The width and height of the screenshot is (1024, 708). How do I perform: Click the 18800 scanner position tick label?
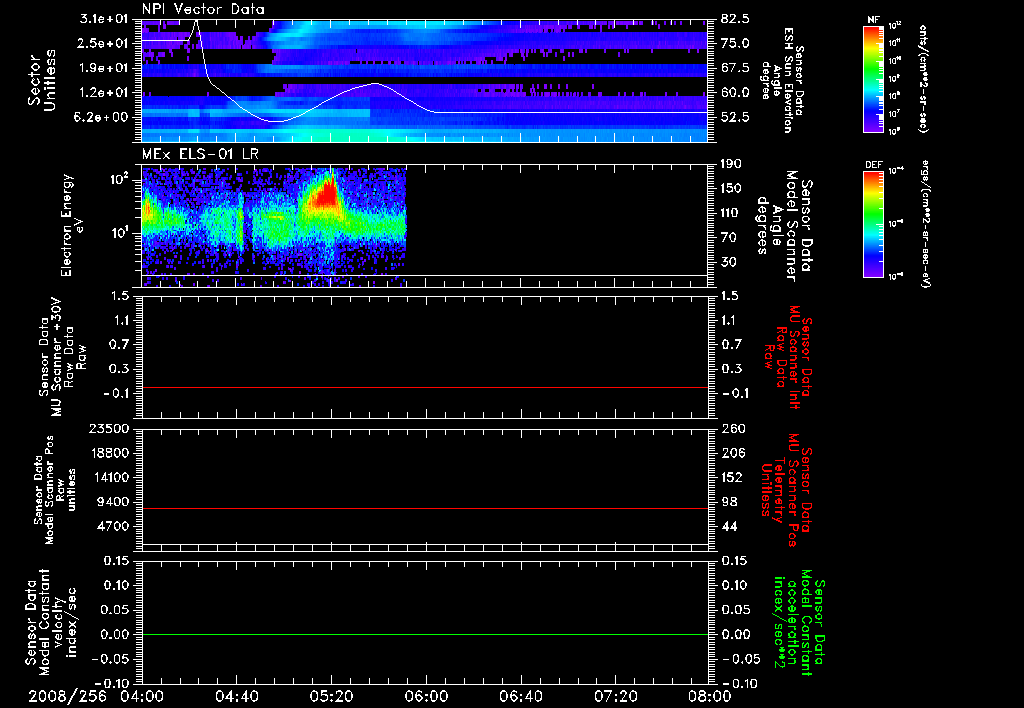coord(108,453)
